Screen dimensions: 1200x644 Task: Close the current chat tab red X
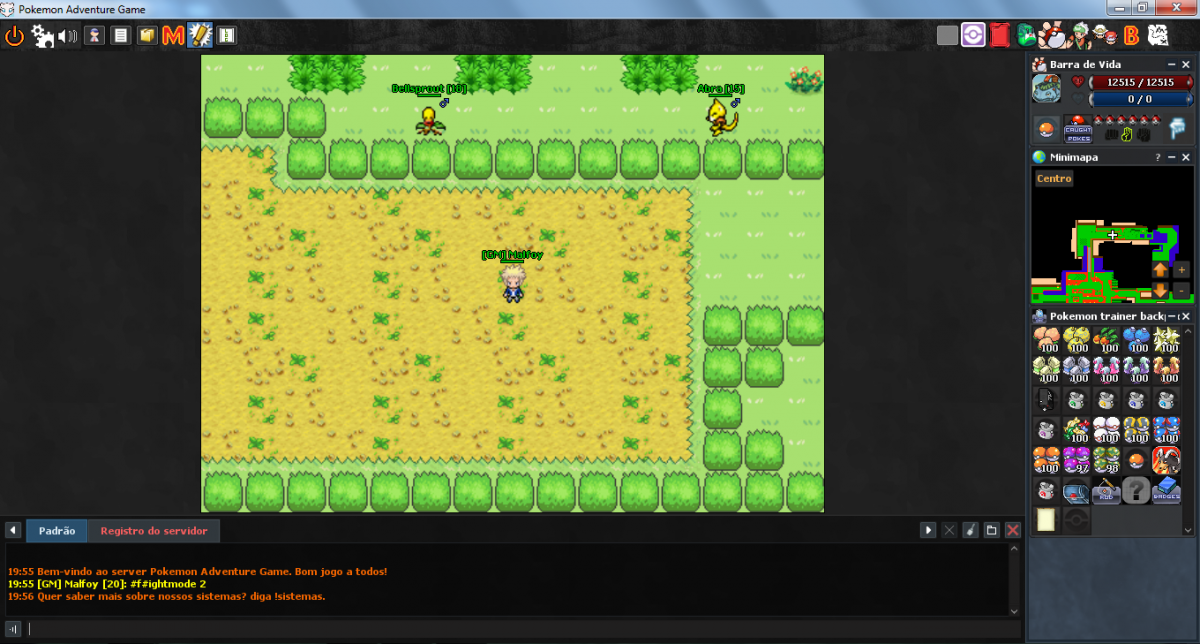(1013, 530)
